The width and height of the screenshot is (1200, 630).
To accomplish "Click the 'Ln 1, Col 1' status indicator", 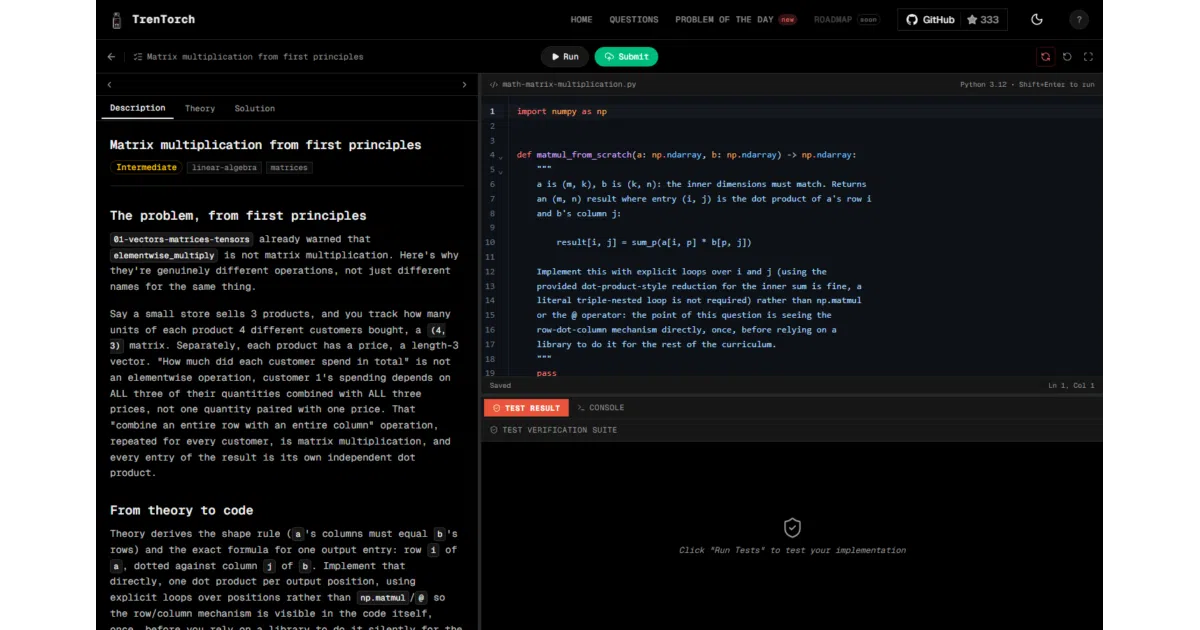I will click(1071, 386).
